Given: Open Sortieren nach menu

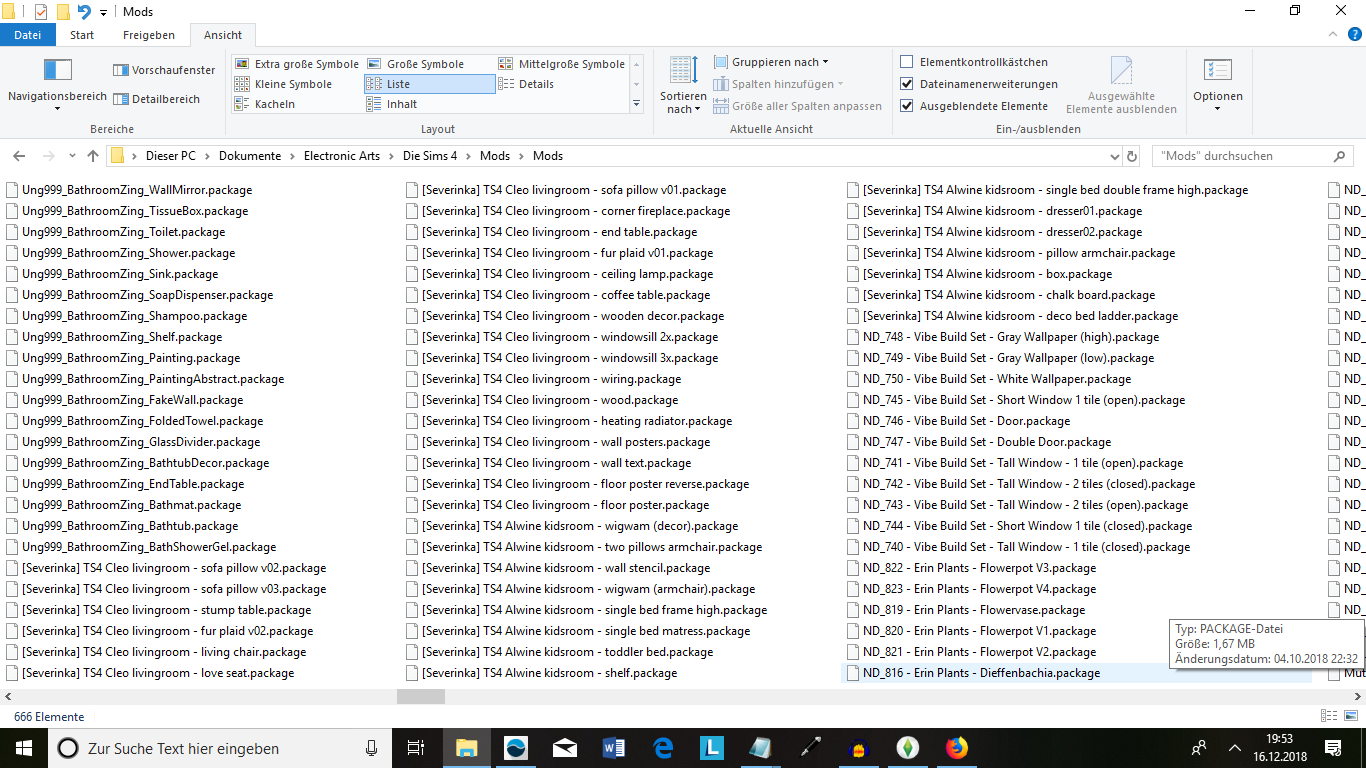Looking at the screenshot, I should pyautogui.click(x=683, y=85).
